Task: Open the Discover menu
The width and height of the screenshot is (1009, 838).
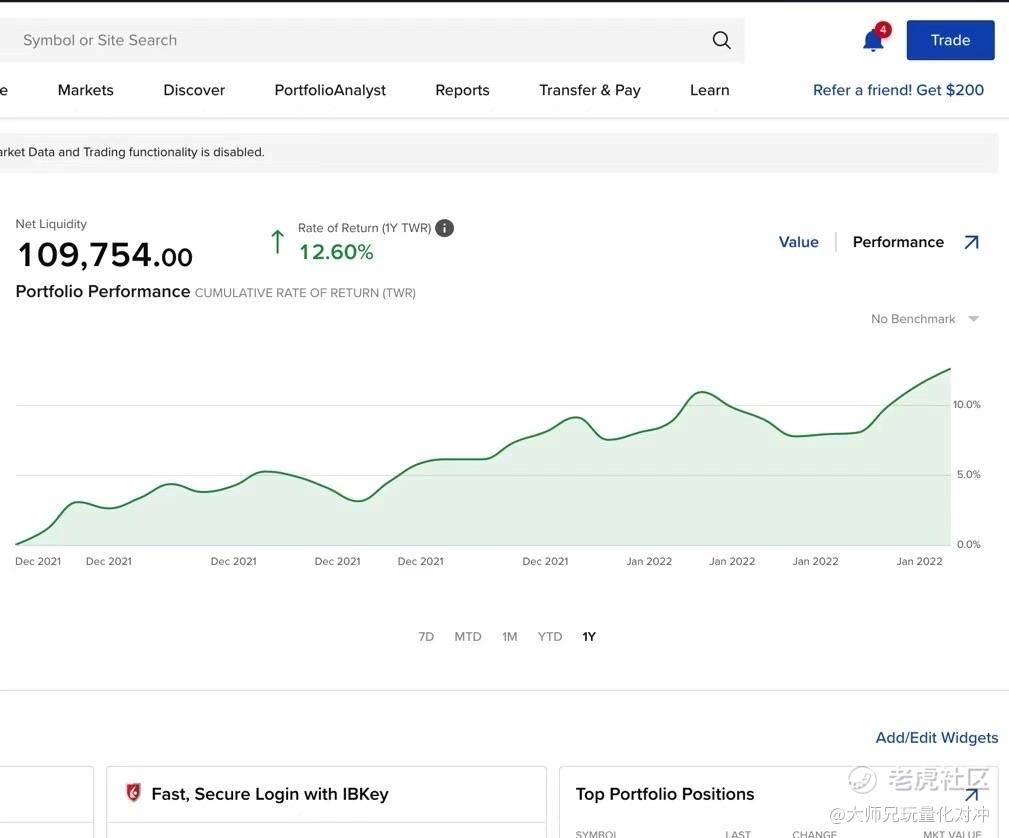Action: point(194,90)
